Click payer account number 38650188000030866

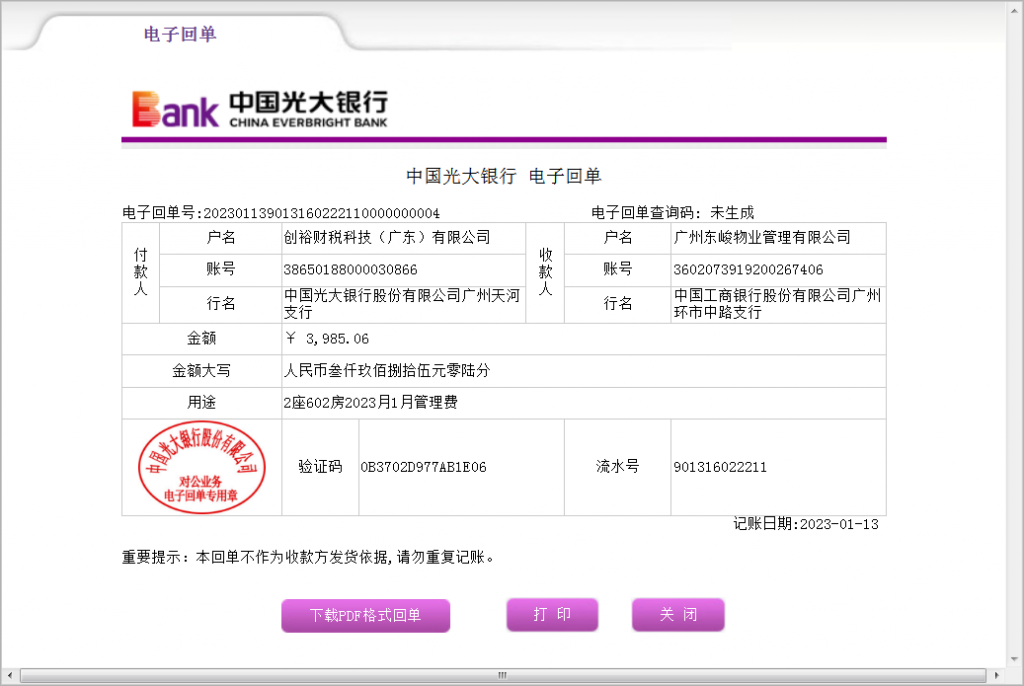(351, 270)
